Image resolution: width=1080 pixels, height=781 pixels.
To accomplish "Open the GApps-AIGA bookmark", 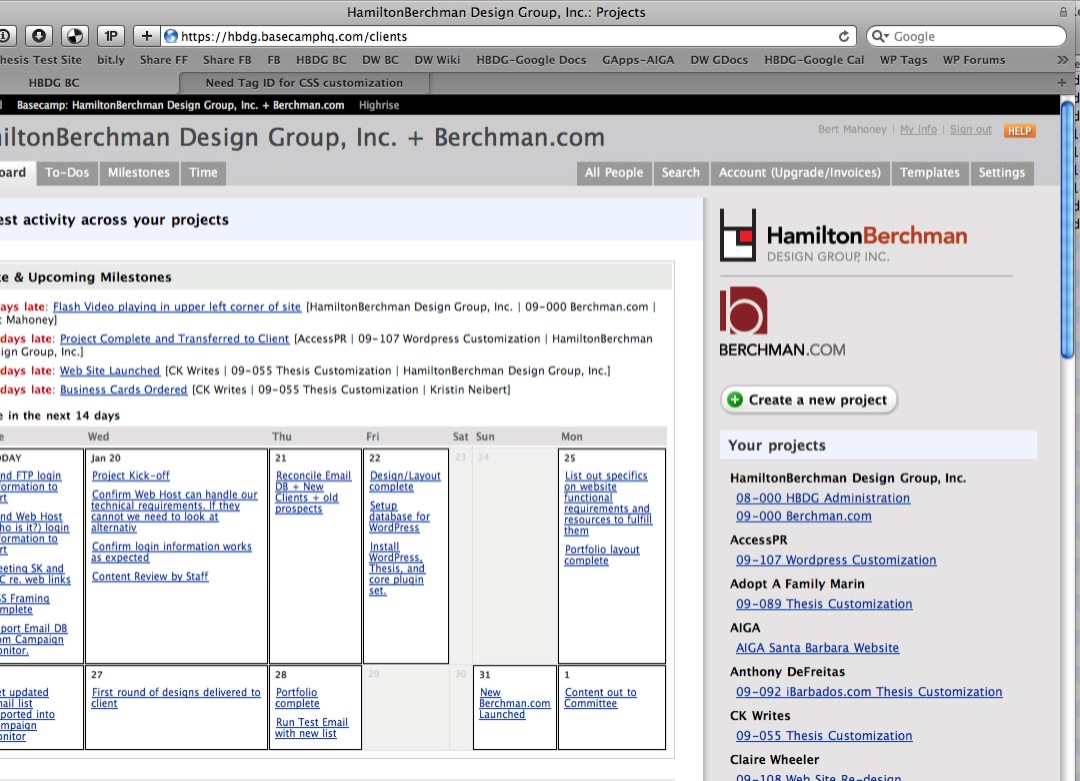I will [638, 60].
